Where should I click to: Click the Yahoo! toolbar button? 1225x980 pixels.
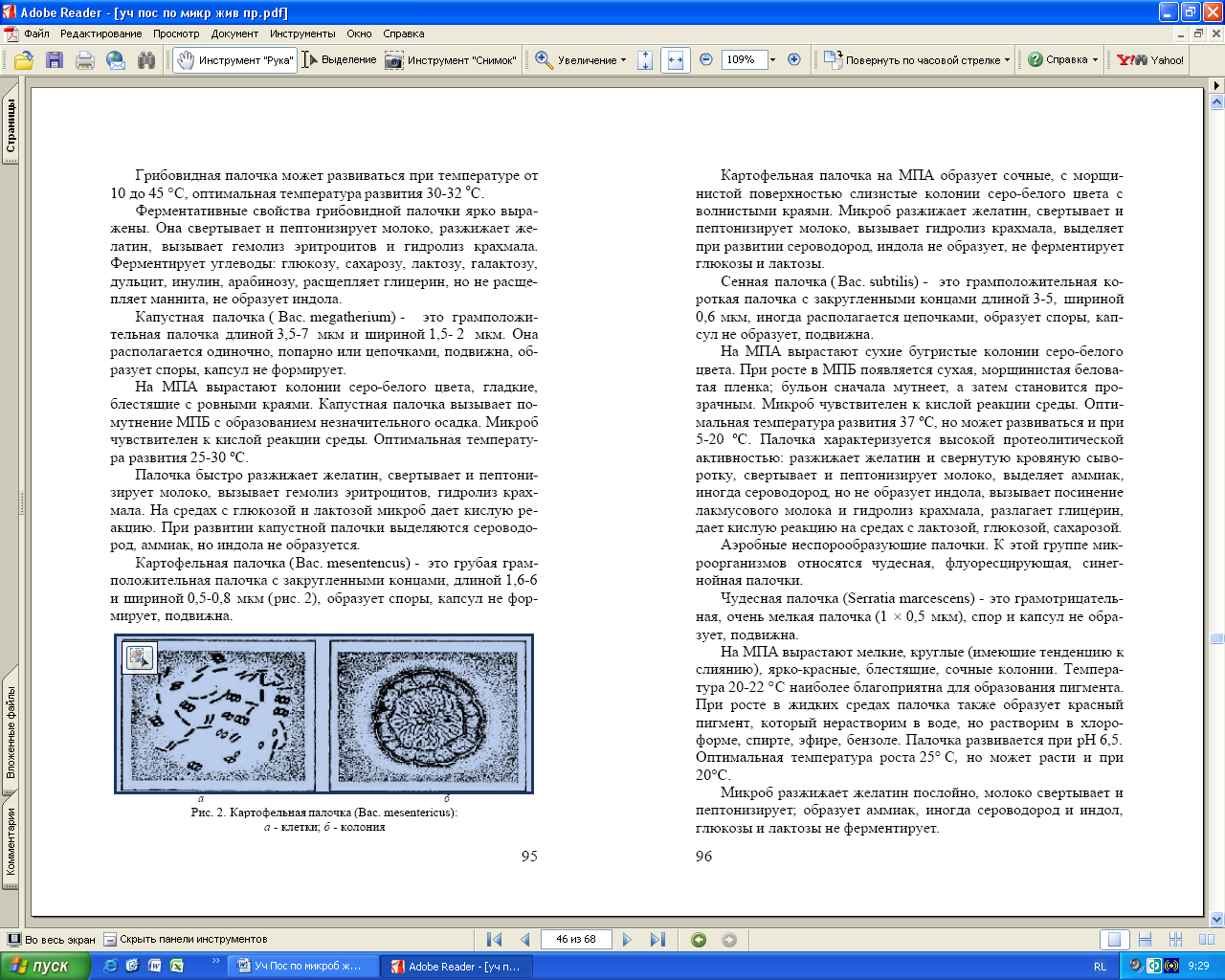1150,60
